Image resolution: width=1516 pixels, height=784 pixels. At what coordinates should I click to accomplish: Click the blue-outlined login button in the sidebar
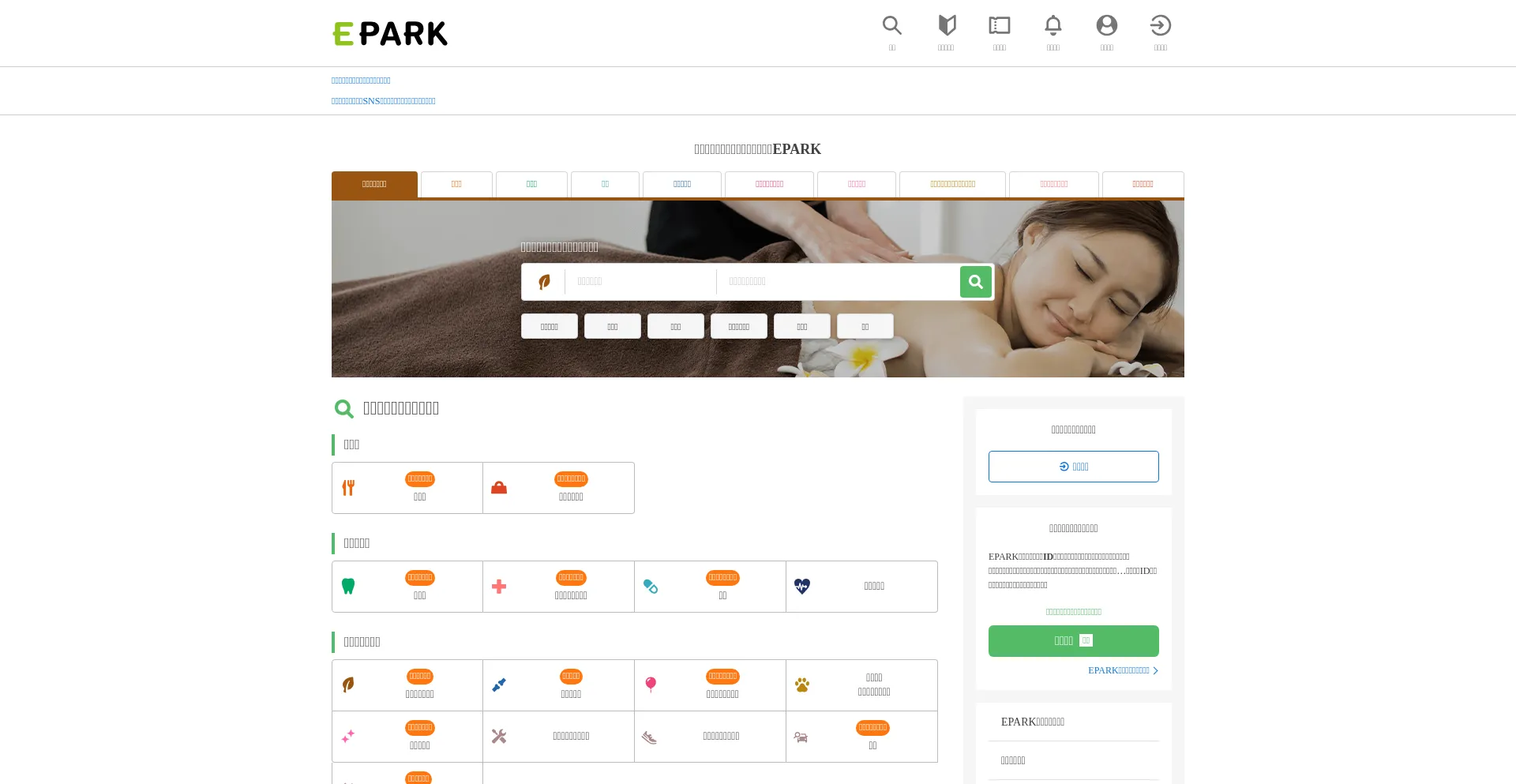point(1074,467)
